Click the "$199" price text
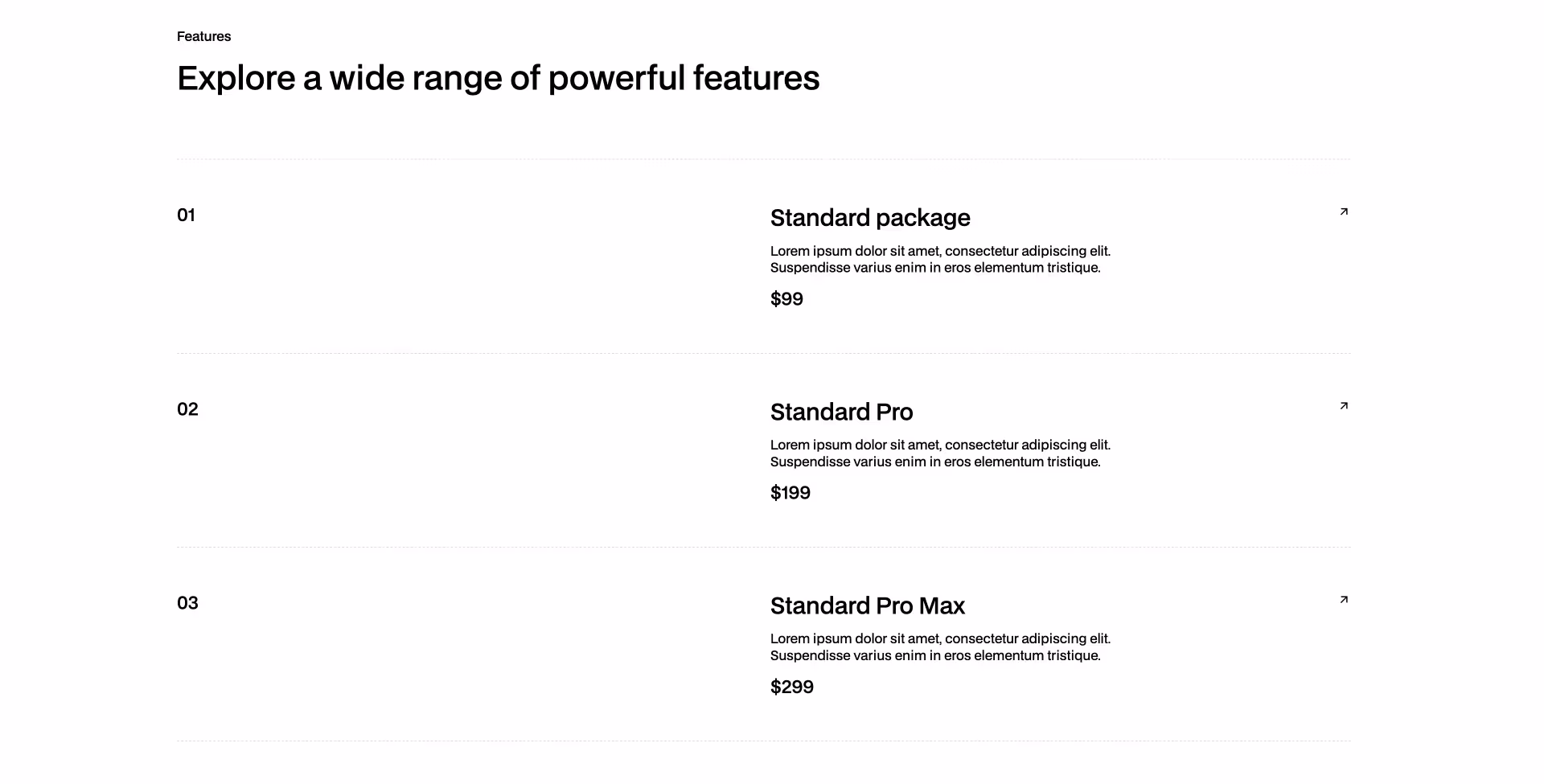Screen dimensions: 1544x784 tap(790, 492)
